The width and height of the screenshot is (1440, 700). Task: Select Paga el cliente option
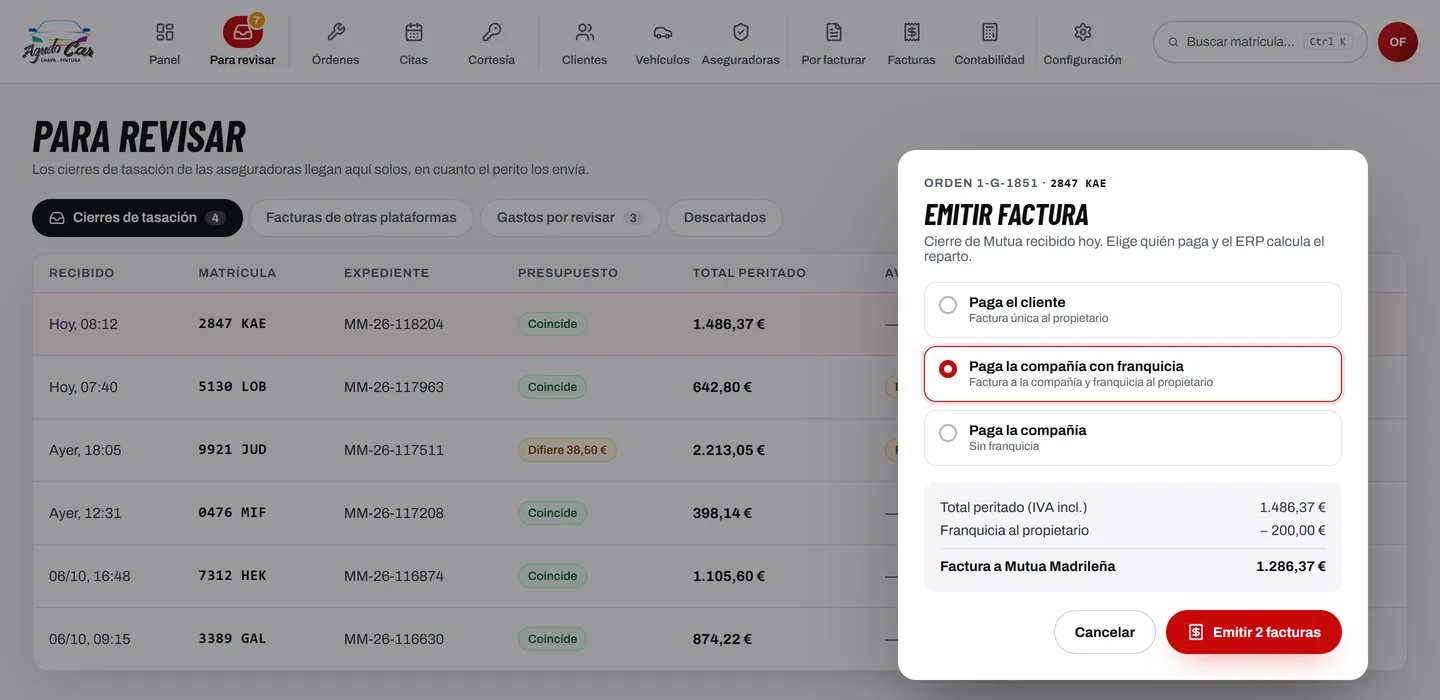1133,310
